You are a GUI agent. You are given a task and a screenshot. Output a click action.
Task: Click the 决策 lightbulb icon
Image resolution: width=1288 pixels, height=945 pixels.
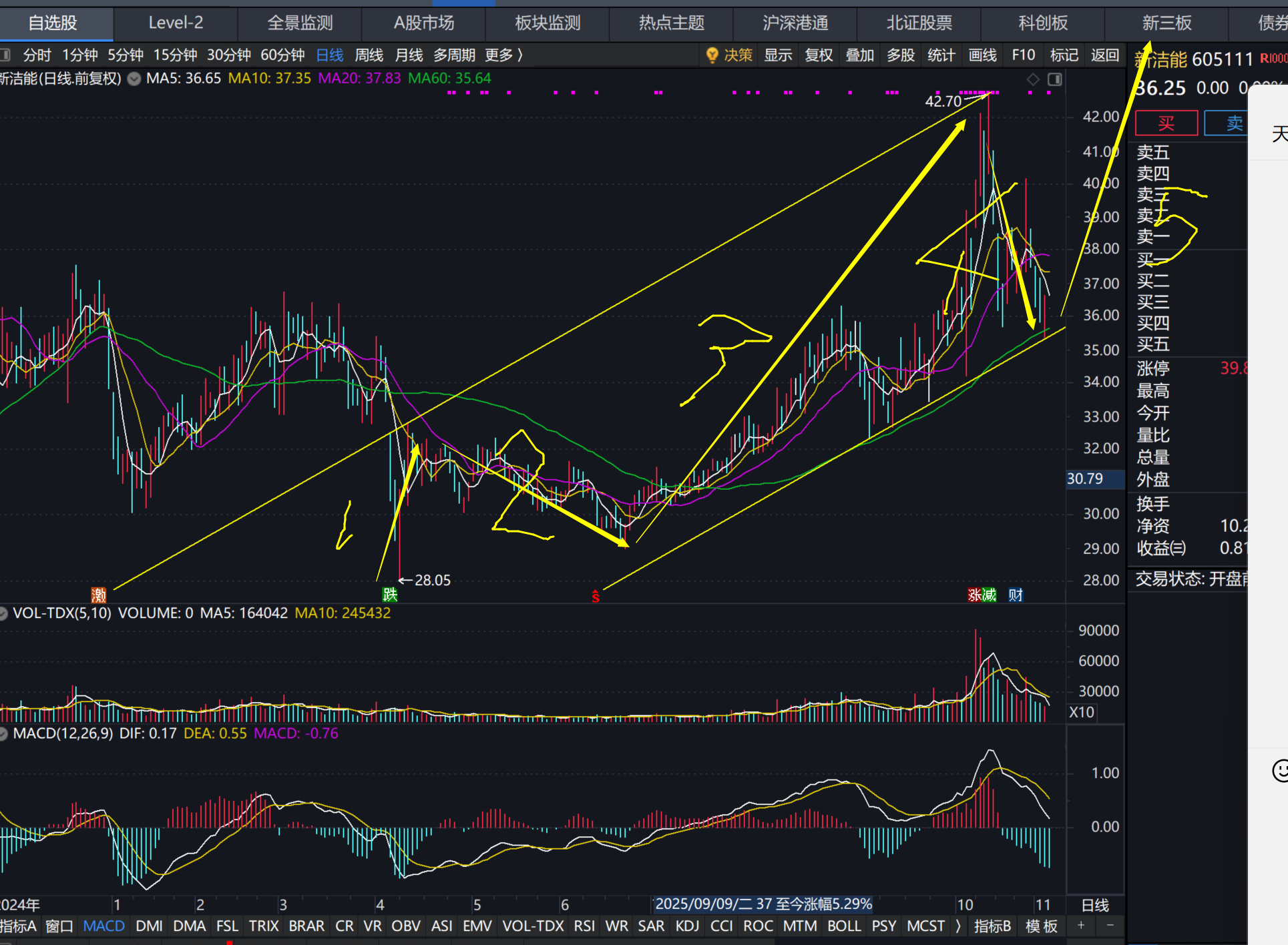712,55
